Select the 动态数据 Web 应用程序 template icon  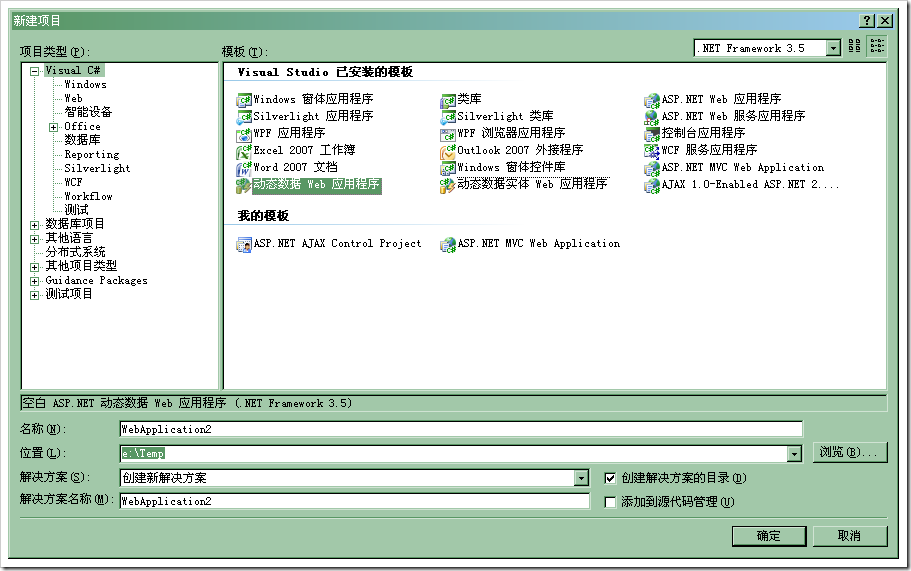tap(243, 185)
